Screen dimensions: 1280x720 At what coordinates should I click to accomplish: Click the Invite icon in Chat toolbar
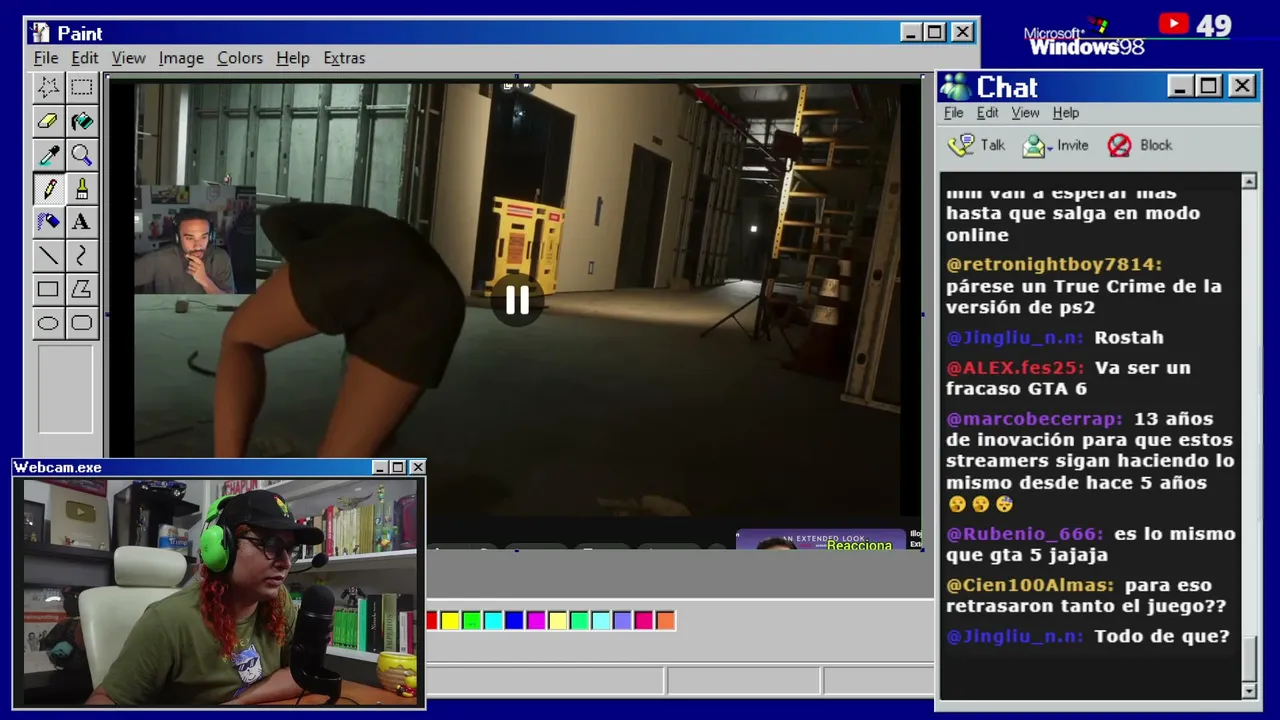pyautogui.click(x=1033, y=146)
